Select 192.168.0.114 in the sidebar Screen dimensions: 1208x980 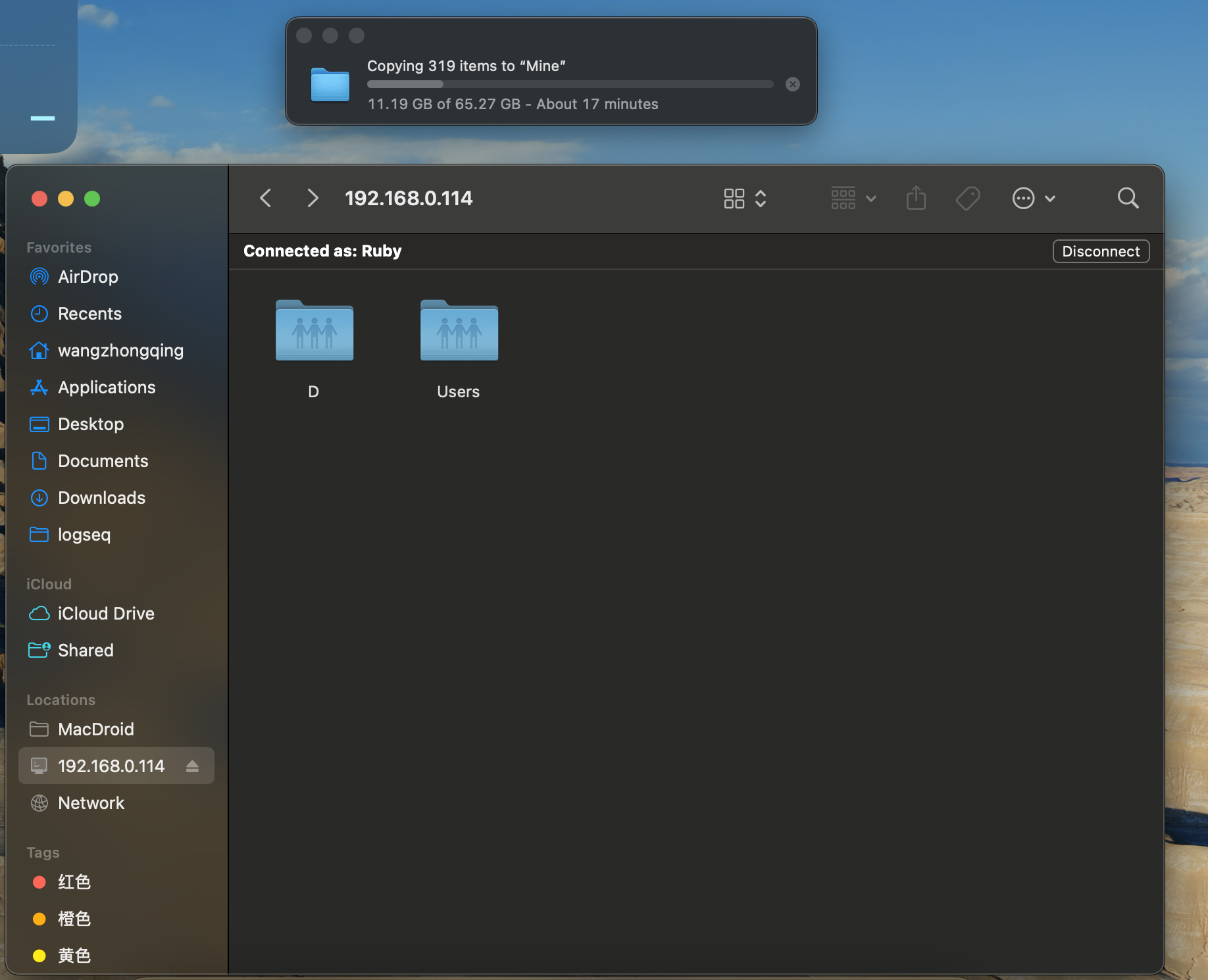point(116,766)
